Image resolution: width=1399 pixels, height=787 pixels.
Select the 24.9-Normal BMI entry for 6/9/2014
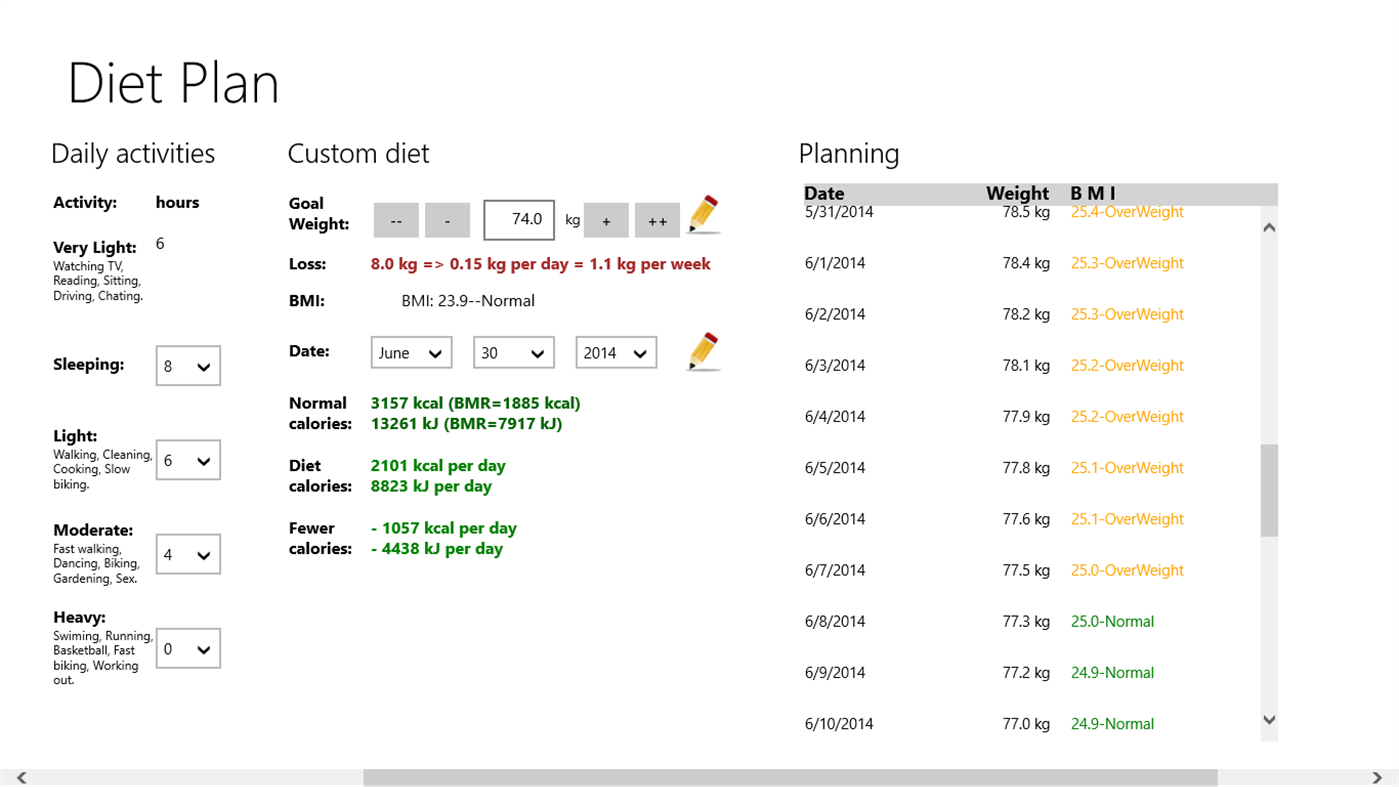click(1112, 672)
